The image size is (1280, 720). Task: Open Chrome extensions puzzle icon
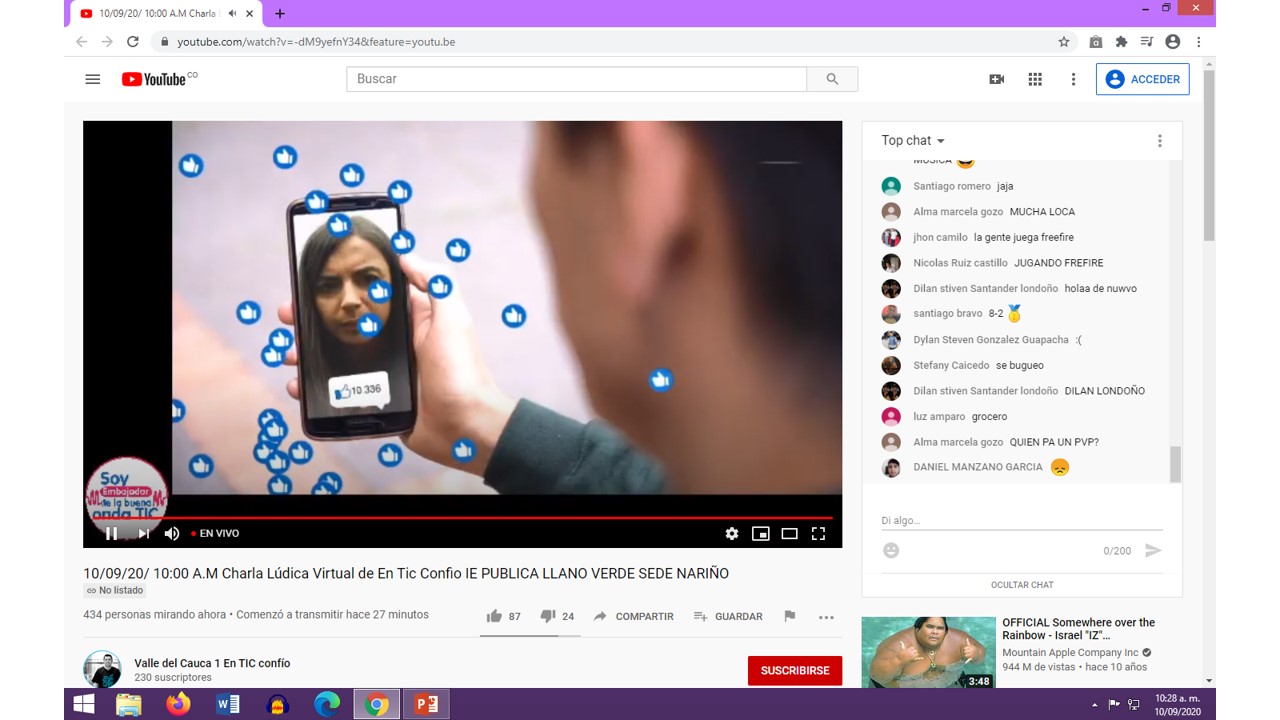tap(1121, 42)
